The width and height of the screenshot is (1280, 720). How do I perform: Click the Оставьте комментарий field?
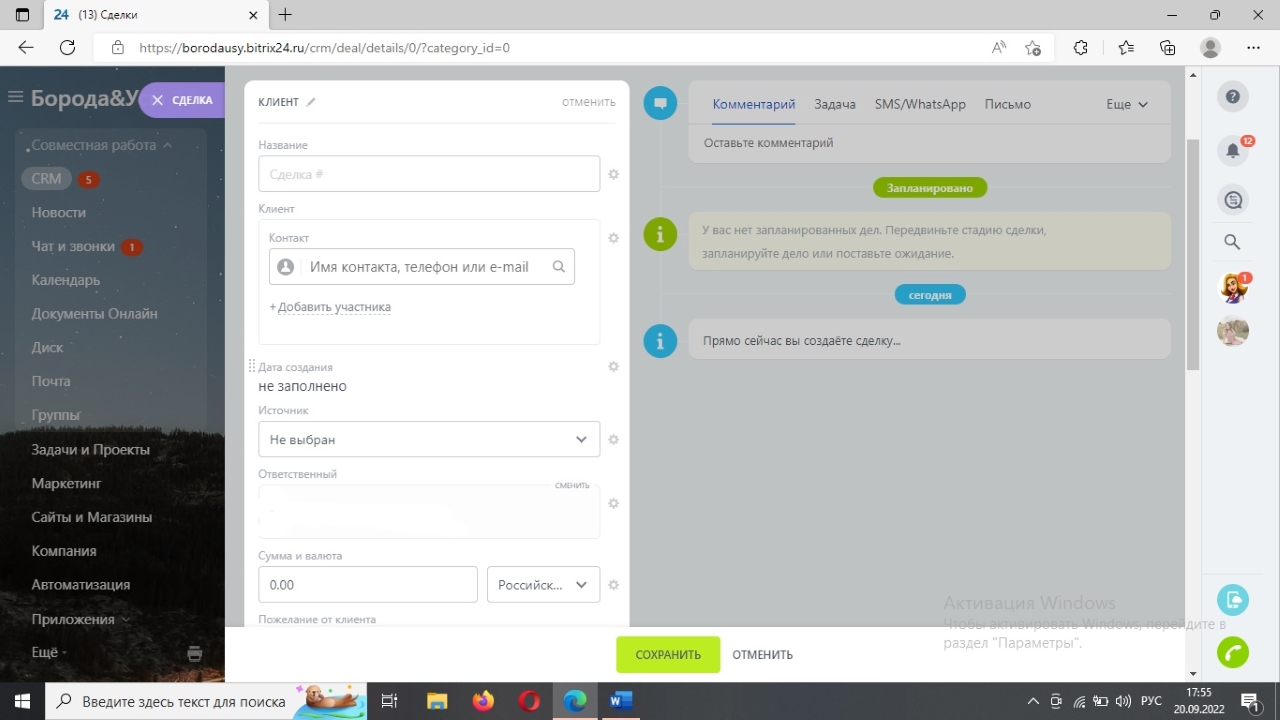(x=930, y=143)
